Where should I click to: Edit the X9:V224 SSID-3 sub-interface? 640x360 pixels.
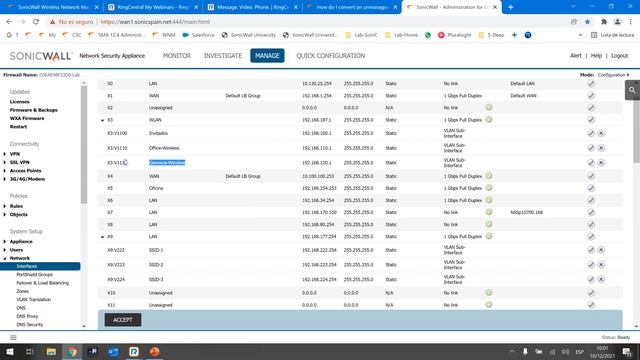pyautogui.click(x=591, y=279)
